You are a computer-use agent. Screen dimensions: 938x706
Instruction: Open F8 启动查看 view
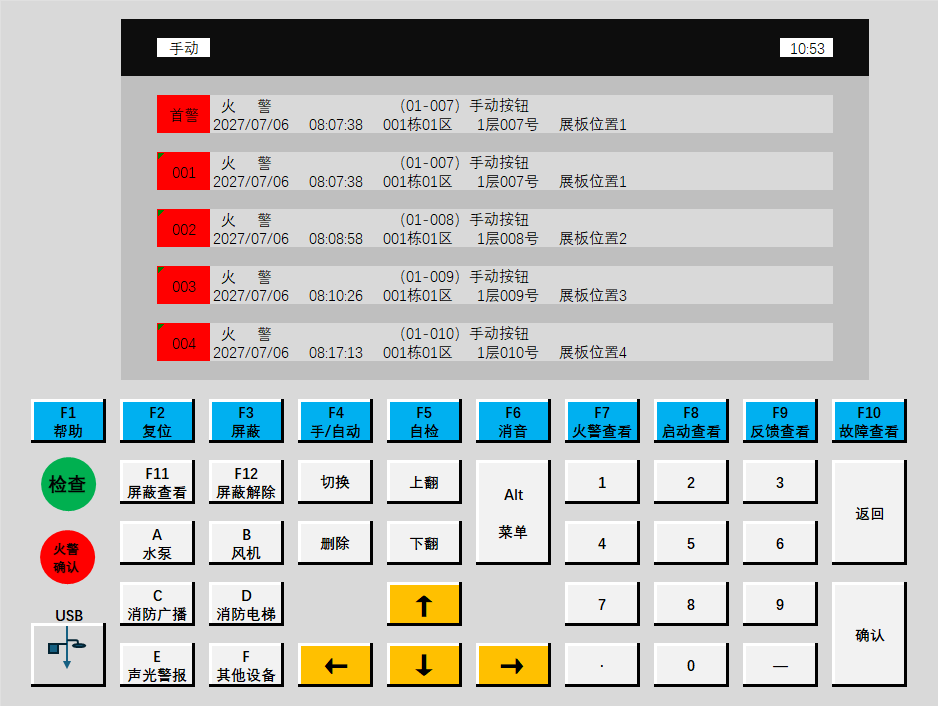[x=691, y=422]
